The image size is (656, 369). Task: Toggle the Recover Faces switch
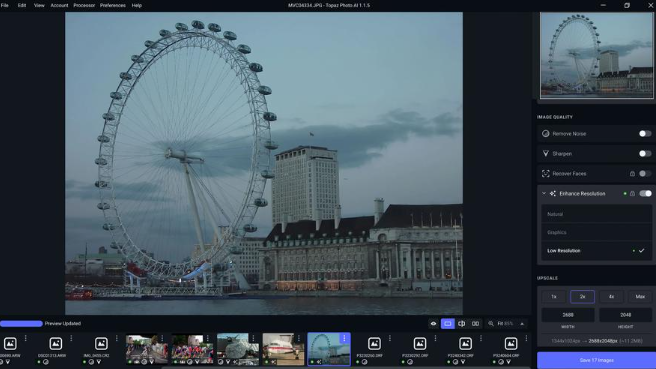(645, 174)
